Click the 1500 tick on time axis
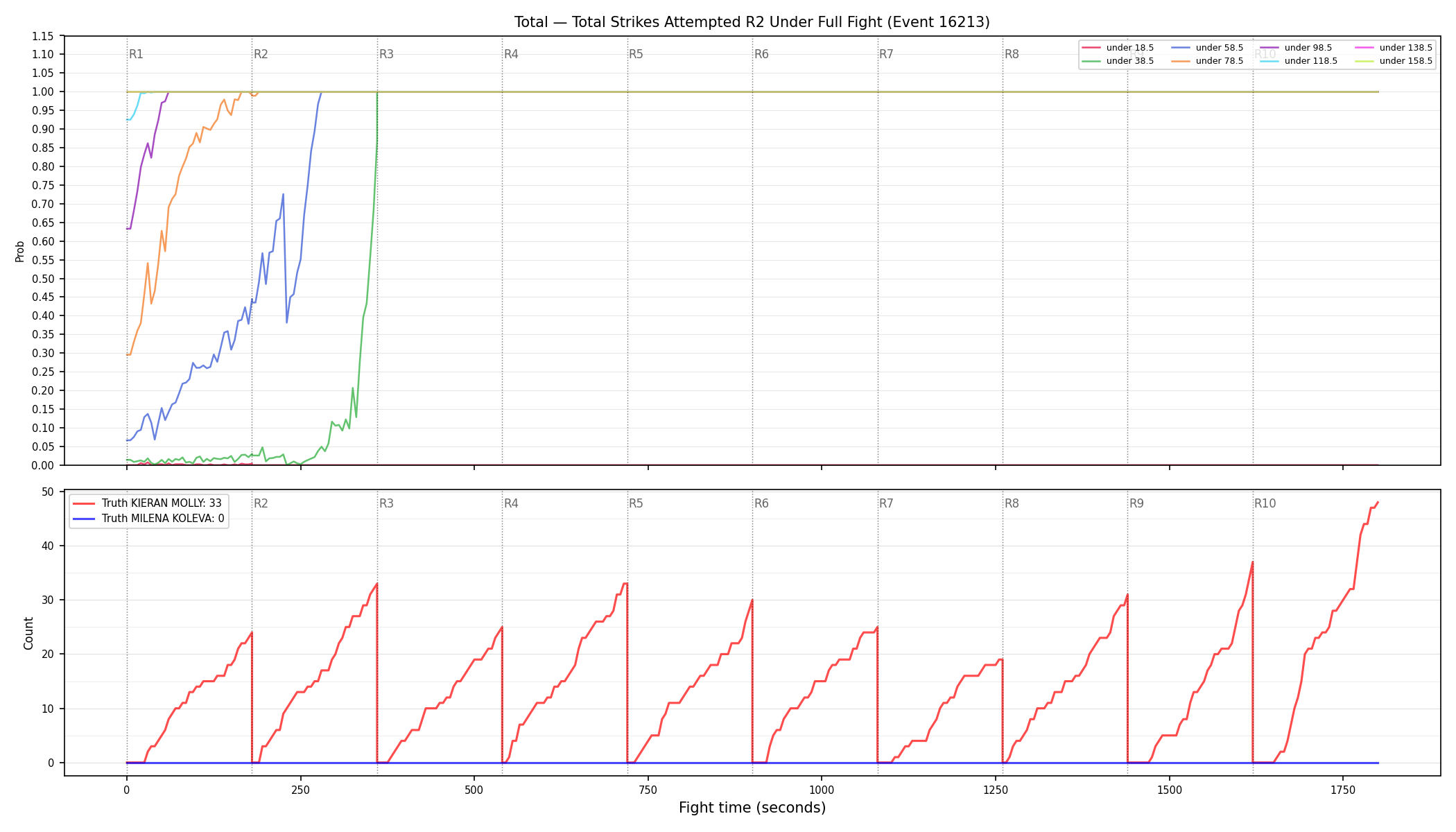This screenshot has width=1456, height=832. tap(1170, 790)
